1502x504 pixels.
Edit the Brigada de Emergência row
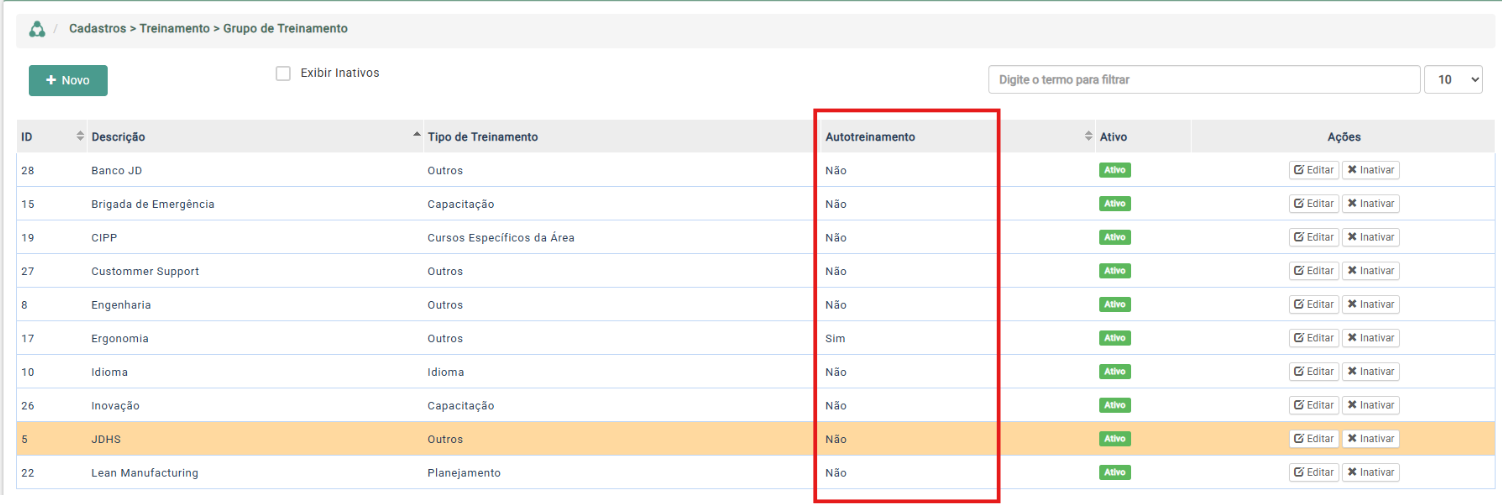1314,204
